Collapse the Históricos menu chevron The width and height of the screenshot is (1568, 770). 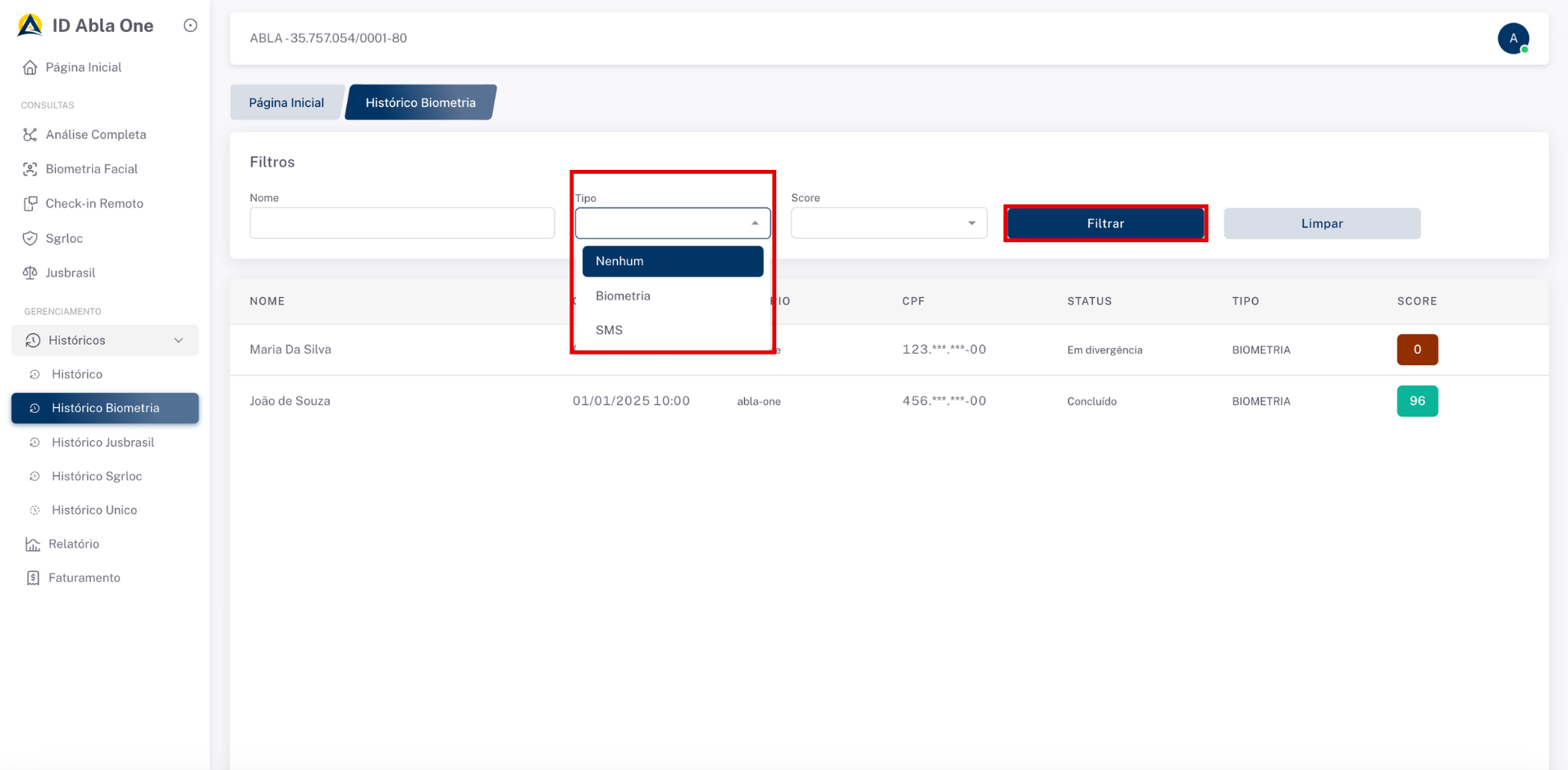[179, 341]
